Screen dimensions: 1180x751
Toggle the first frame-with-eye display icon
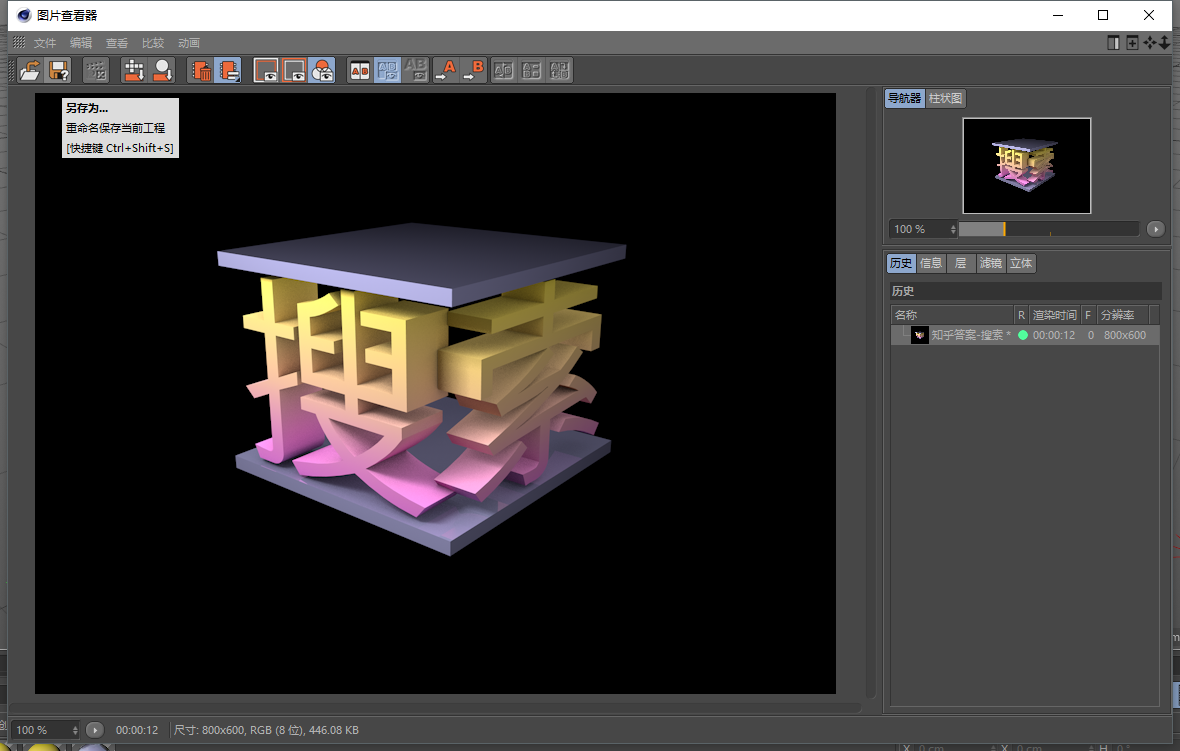pos(266,70)
